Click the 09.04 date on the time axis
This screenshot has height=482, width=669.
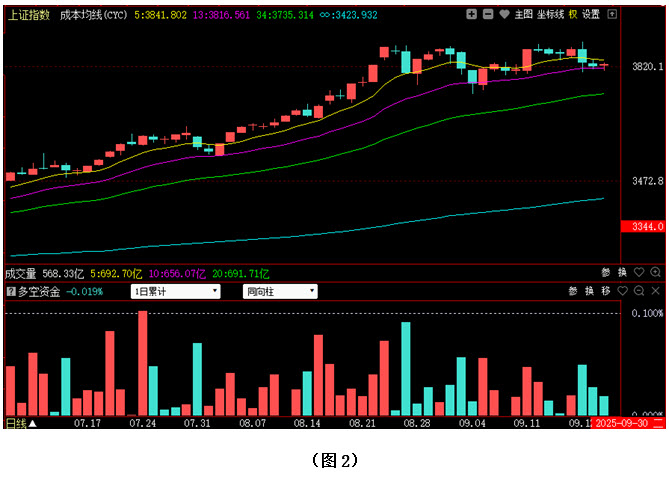tap(472, 424)
